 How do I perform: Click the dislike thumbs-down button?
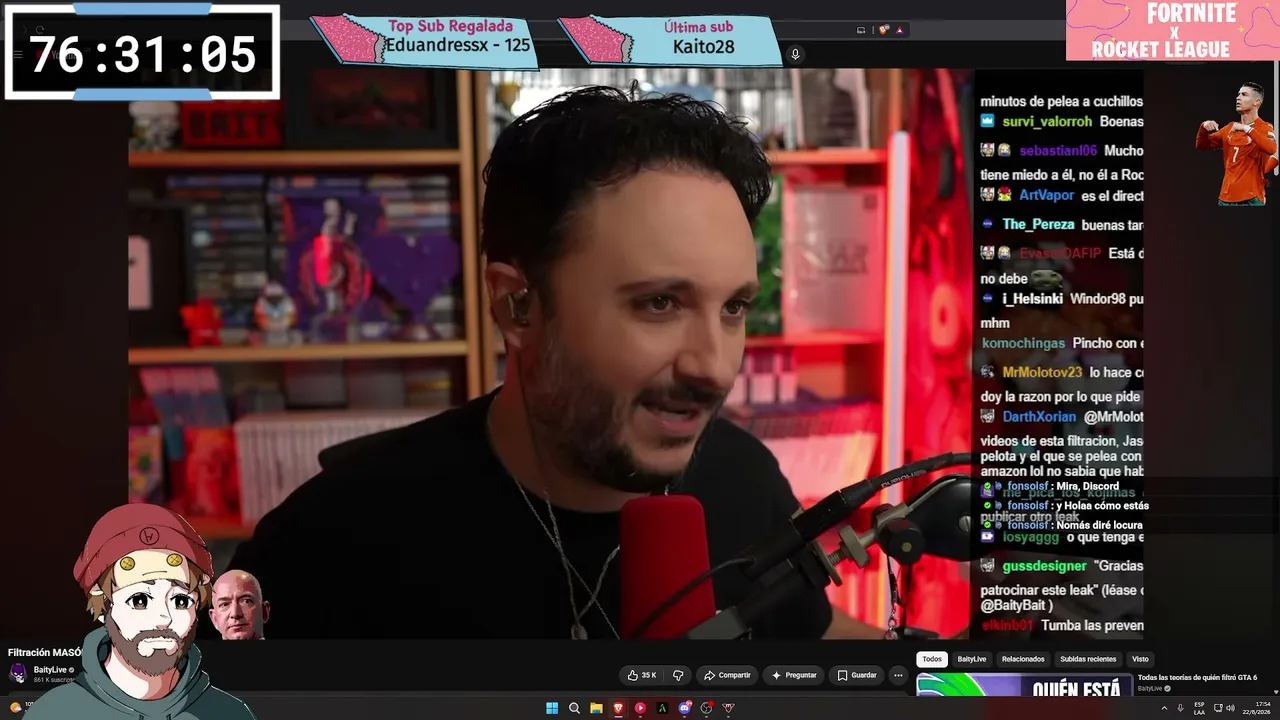[678, 675]
